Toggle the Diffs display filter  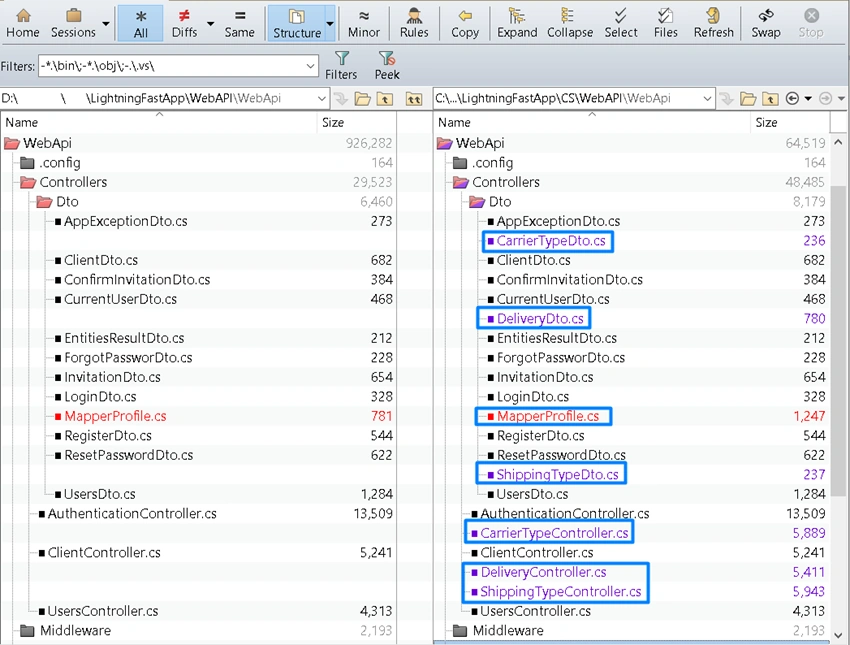click(x=184, y=23)
